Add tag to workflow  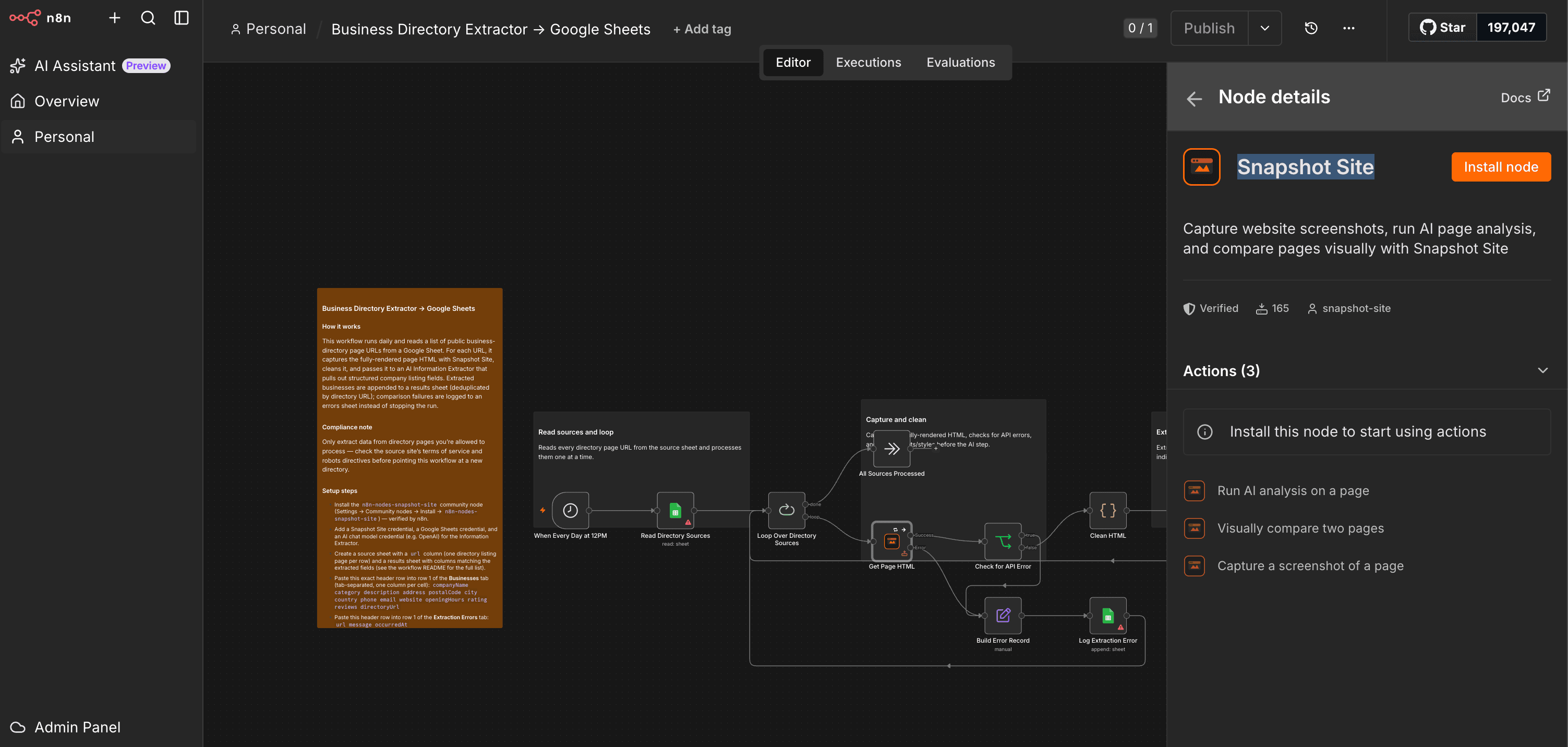coord(702,29)
